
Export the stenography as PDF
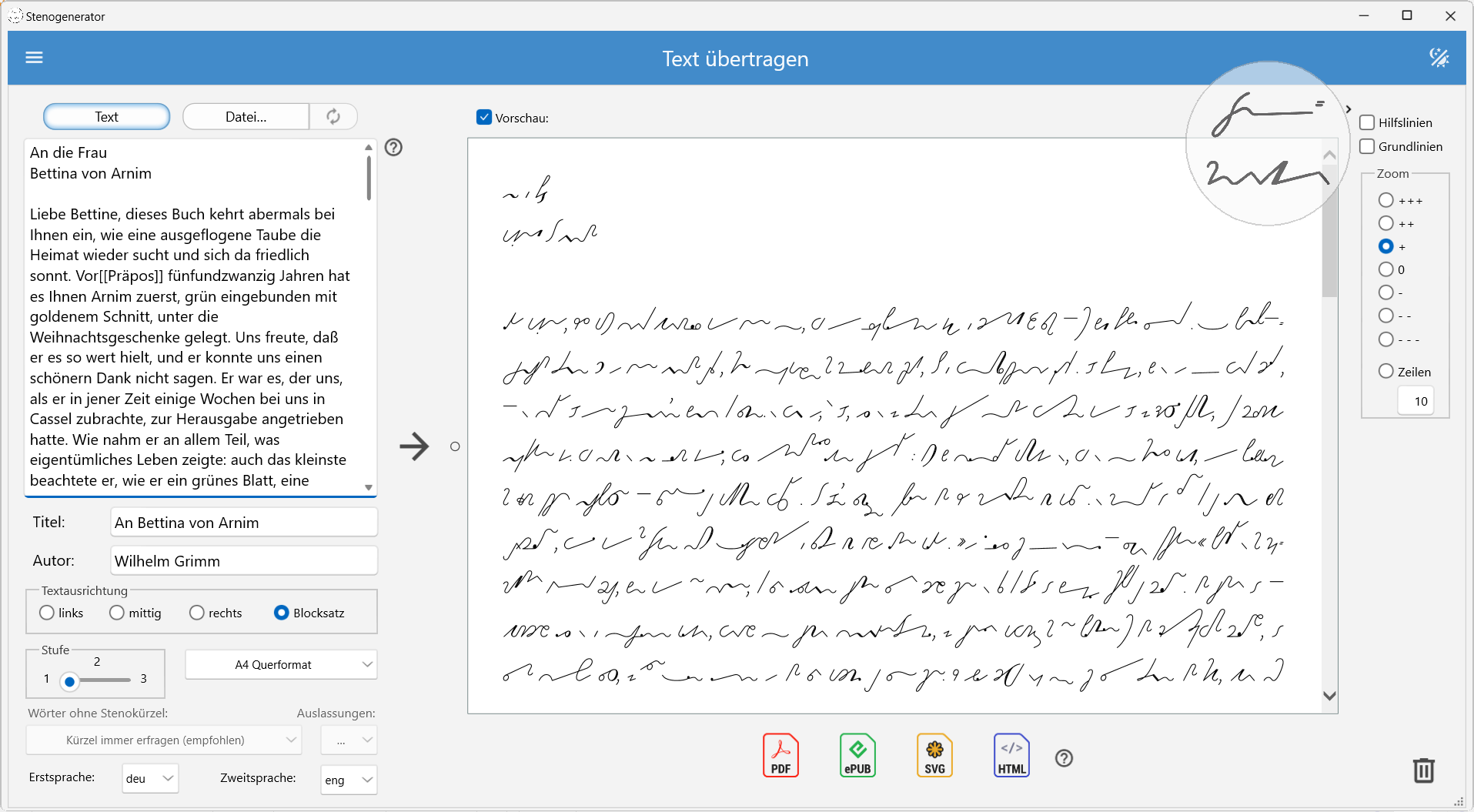(780, 755)
